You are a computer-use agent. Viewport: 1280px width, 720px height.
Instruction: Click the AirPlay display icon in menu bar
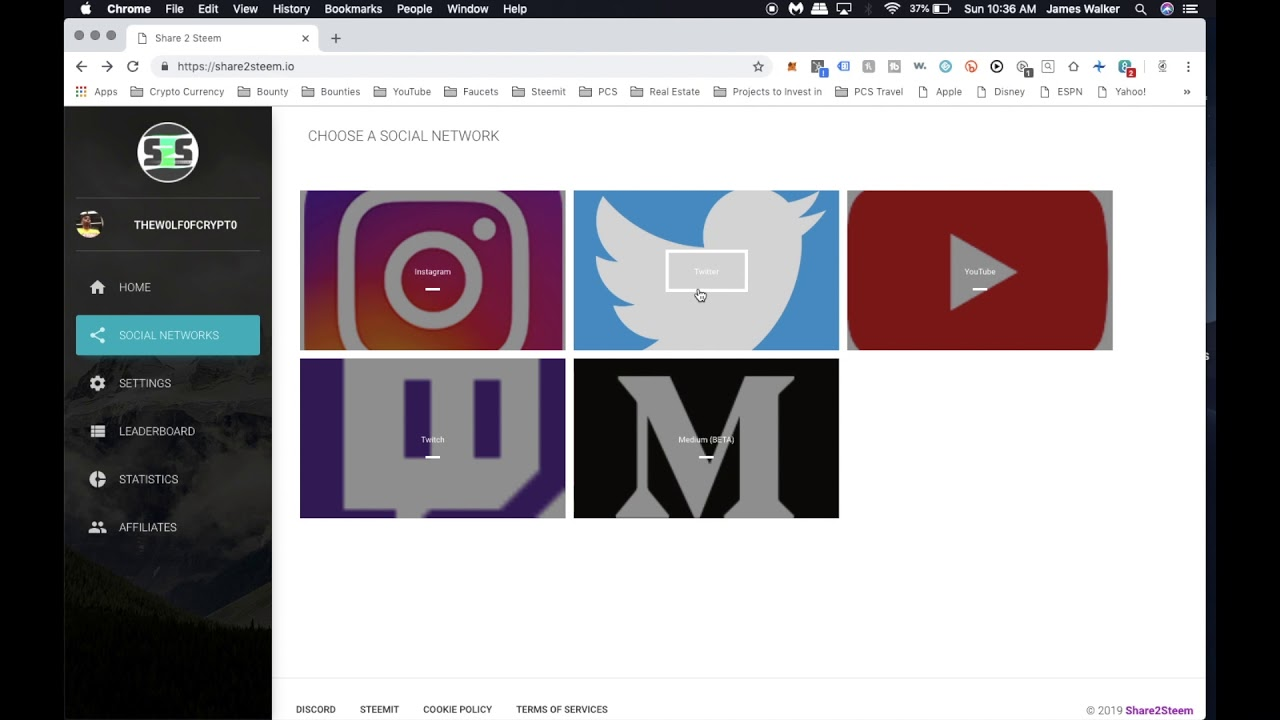point(844,9)
